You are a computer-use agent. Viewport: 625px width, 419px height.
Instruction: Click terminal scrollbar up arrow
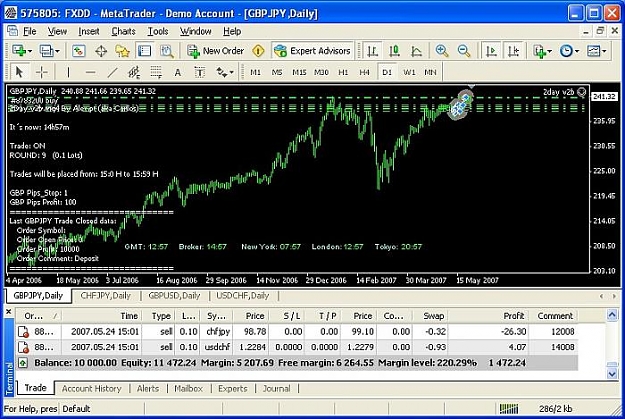612,315
